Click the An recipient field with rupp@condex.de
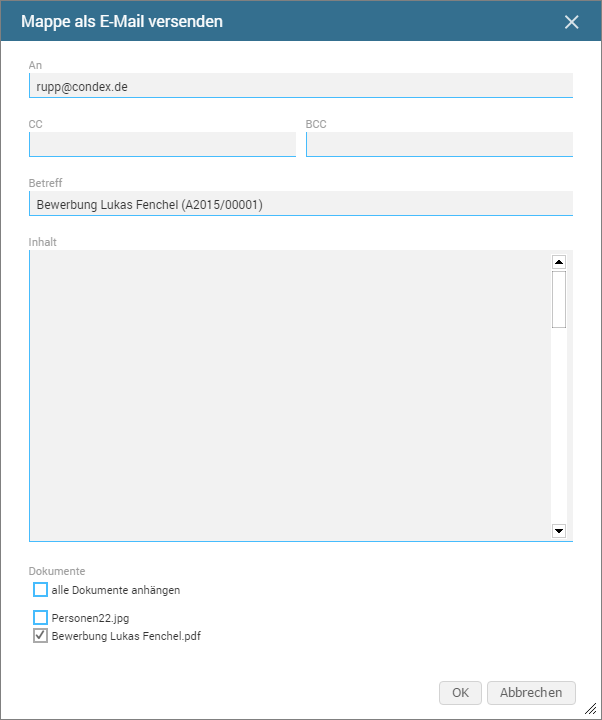 (x=300, y=86)
